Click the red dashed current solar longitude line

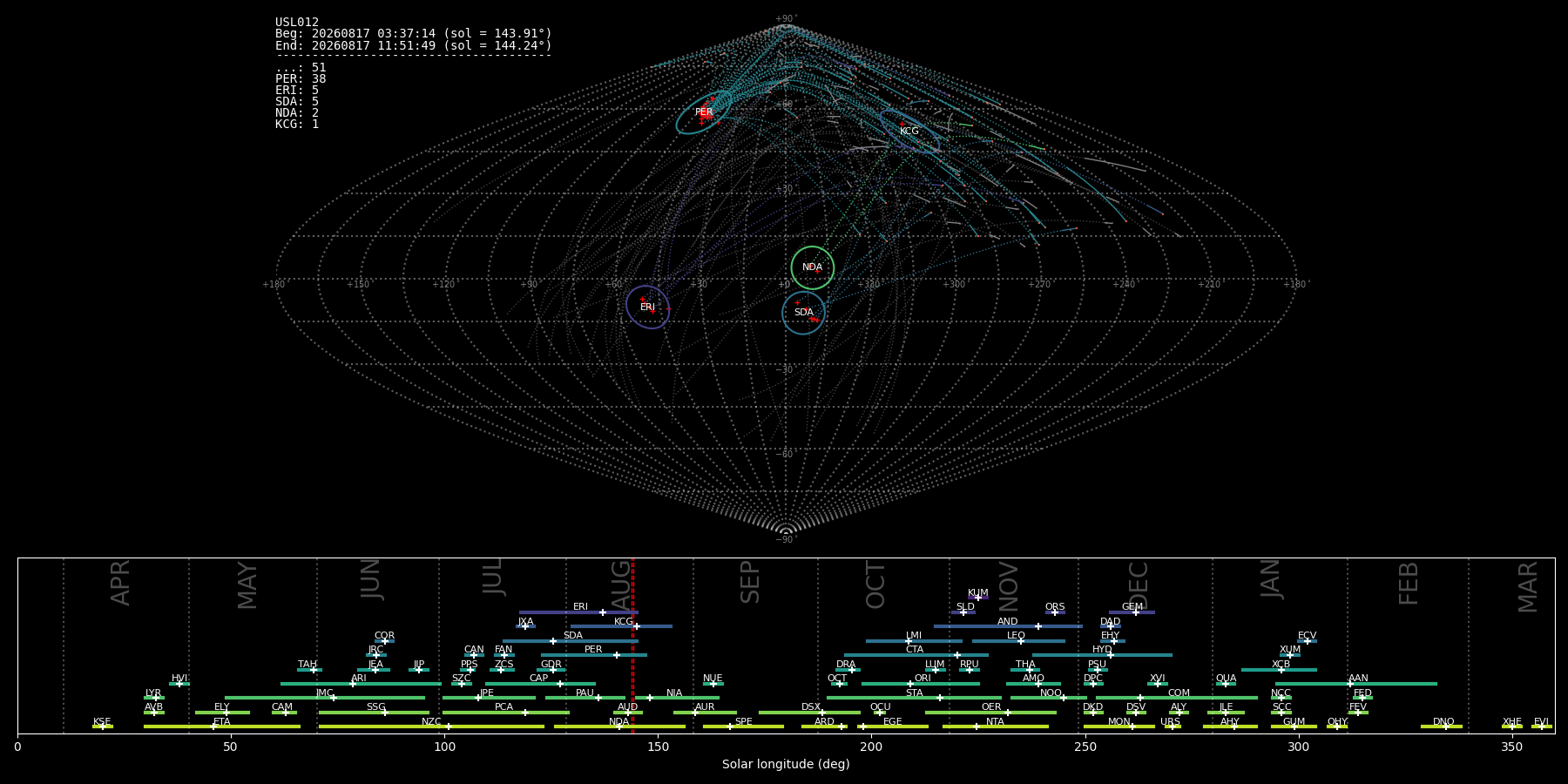coord(633,645)
